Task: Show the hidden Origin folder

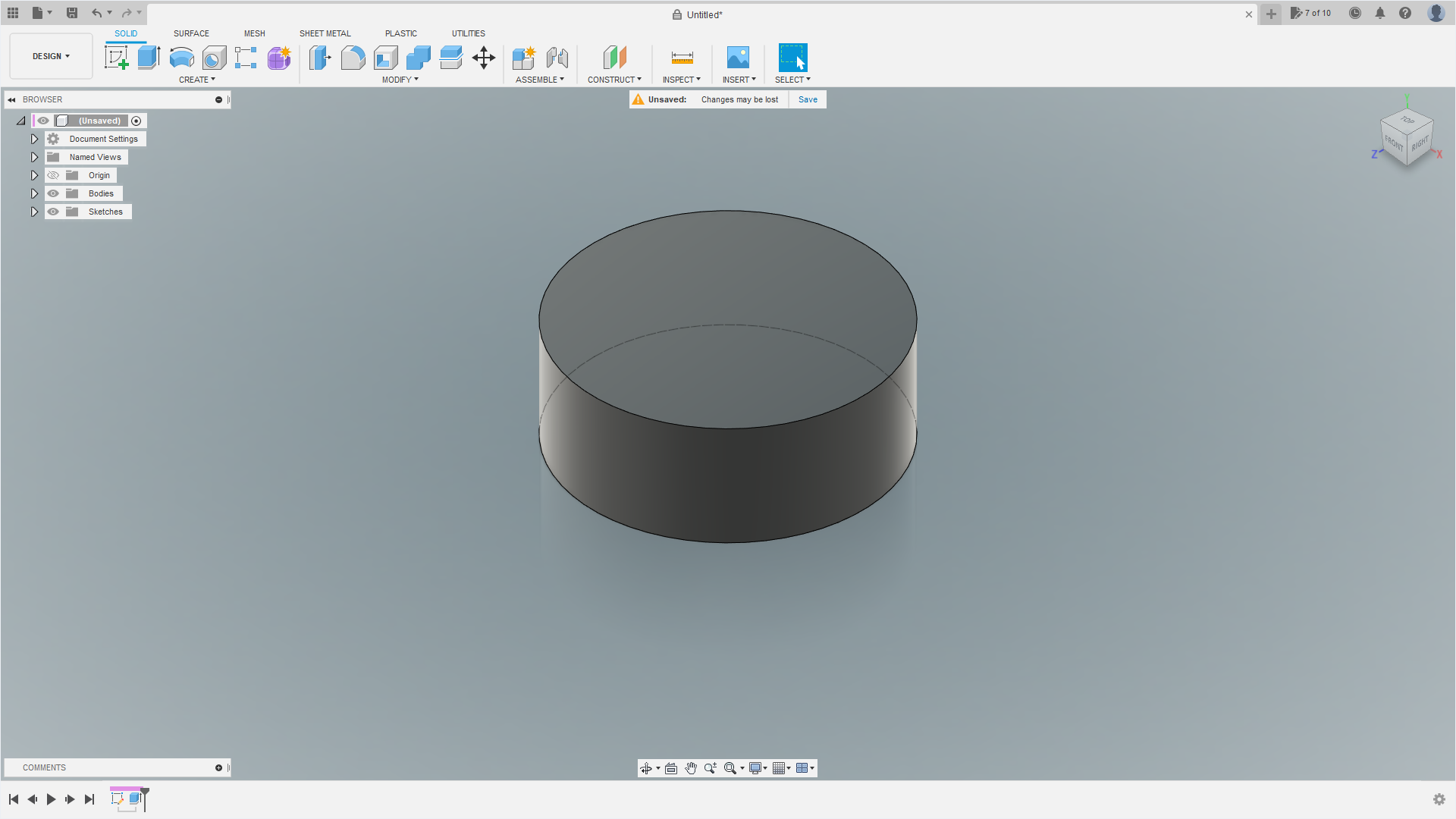Action: pos(53,175)
